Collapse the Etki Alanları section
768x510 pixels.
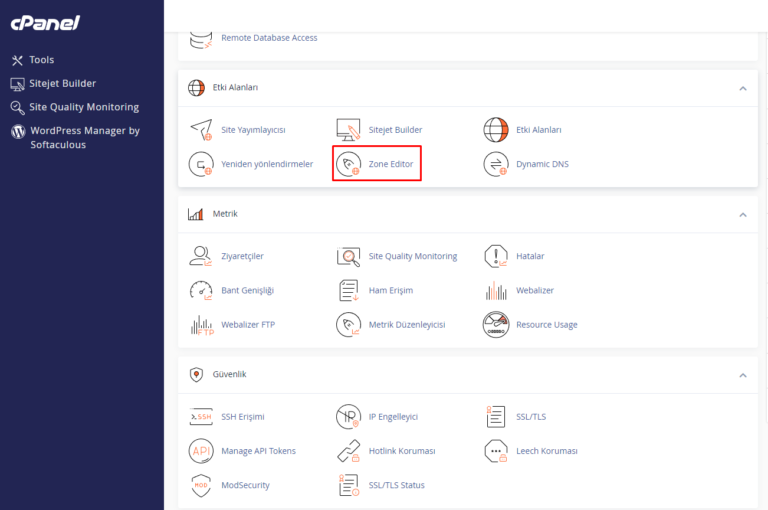(x=742, y=88)
